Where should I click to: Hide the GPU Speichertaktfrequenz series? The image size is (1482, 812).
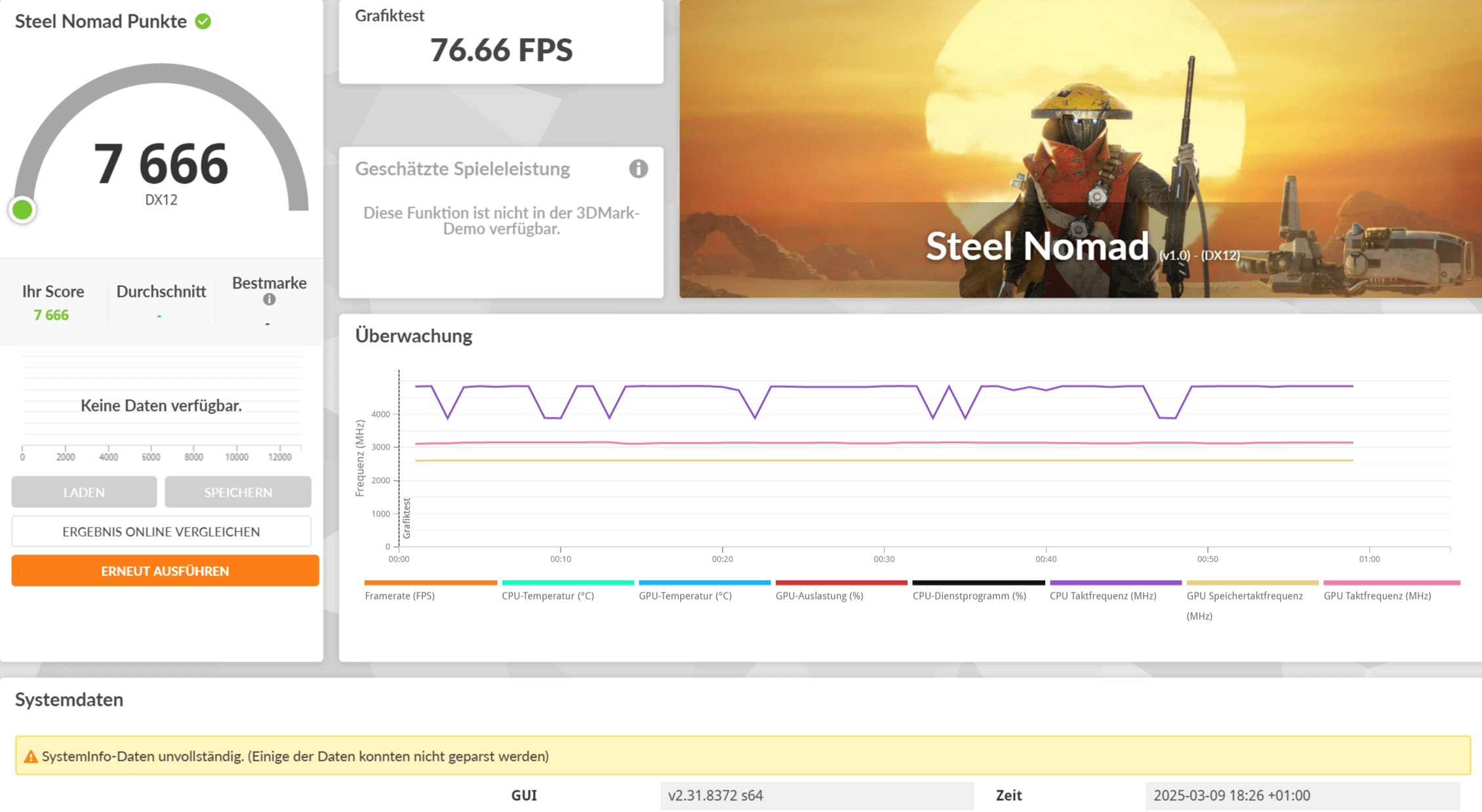pyautogui.click(x=1244, y=596)
